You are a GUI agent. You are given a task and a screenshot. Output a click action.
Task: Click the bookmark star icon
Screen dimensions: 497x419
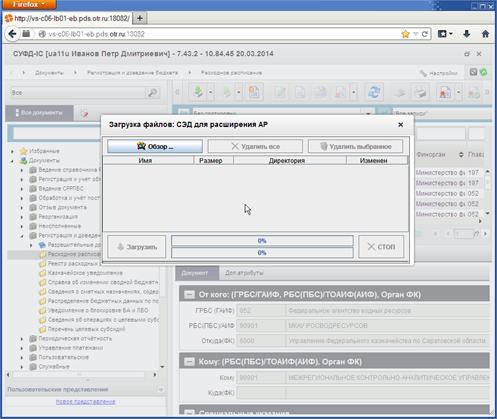[x=405, y=34]
